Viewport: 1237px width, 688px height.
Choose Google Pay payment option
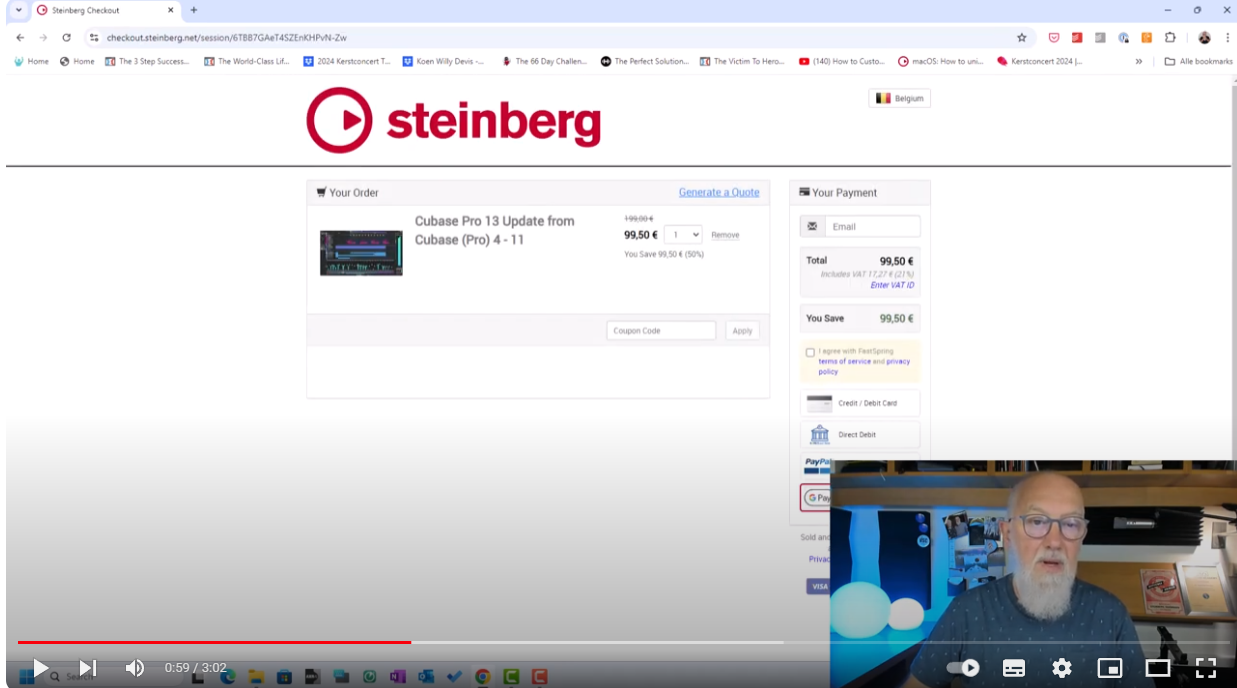817,497
